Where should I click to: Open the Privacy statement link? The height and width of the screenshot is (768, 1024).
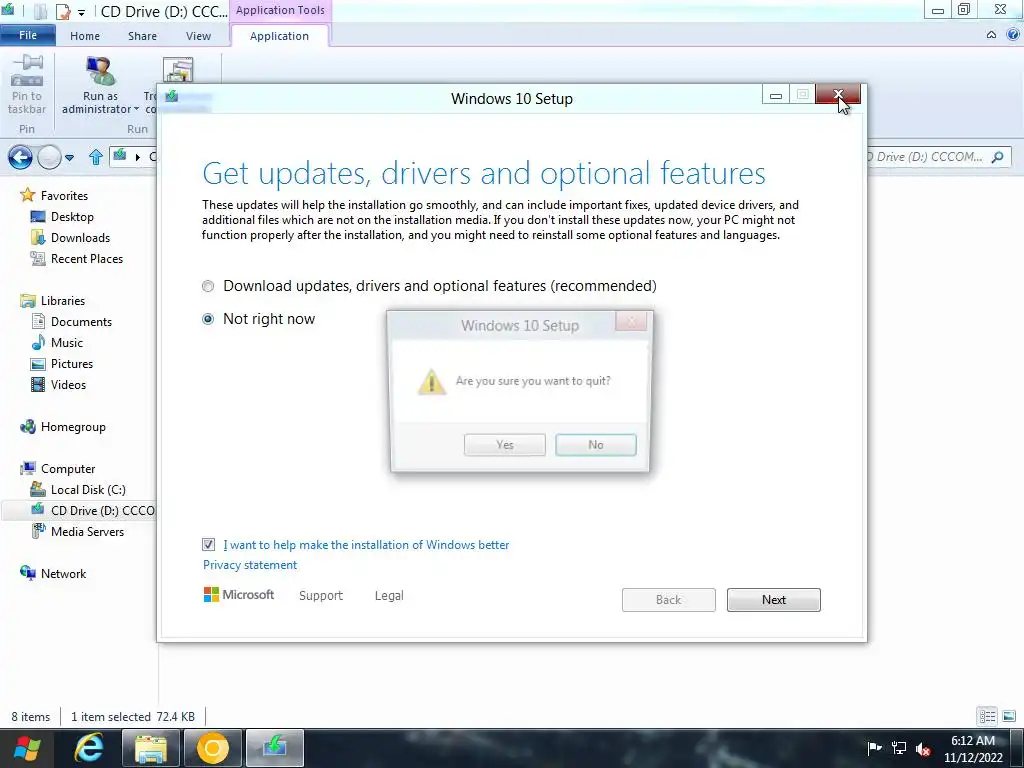click(x=250, y=565)
